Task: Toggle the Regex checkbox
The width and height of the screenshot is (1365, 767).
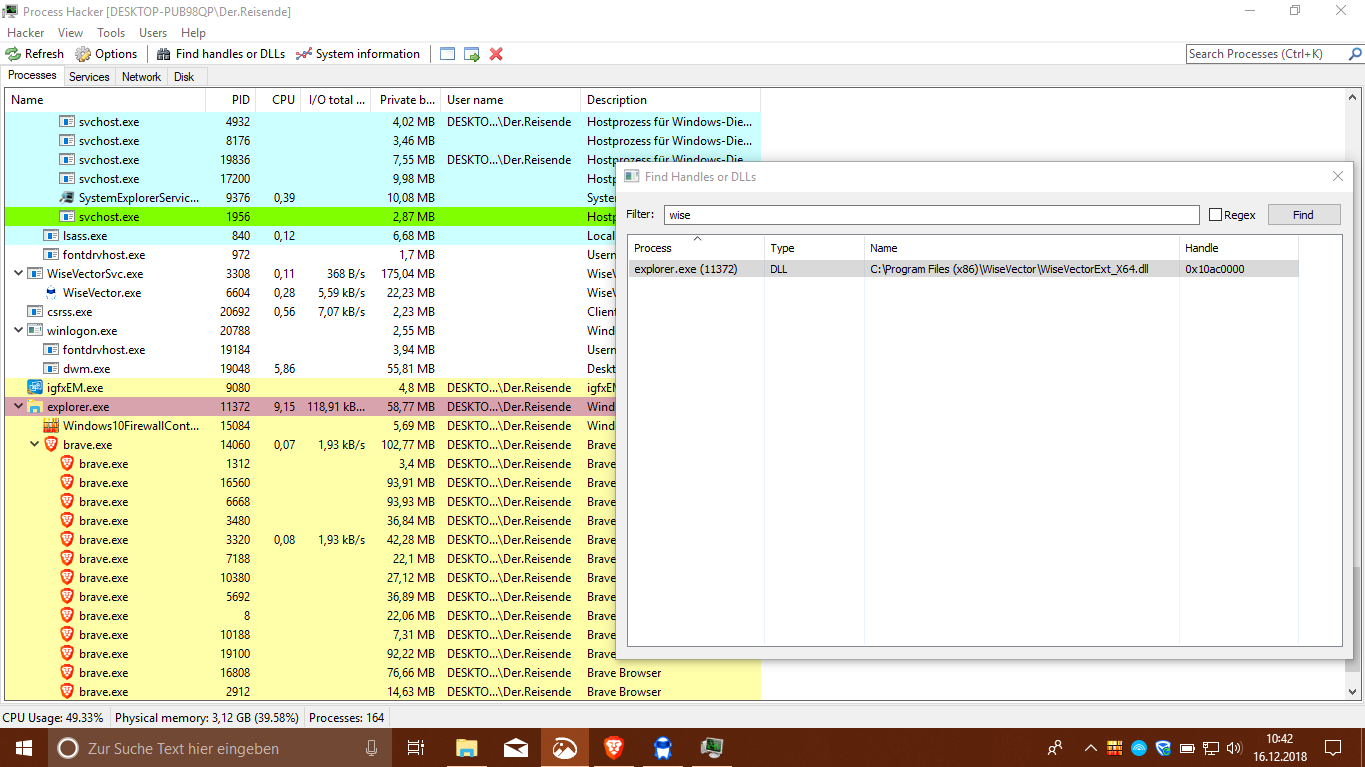Action: click(x=1215, y=215)
